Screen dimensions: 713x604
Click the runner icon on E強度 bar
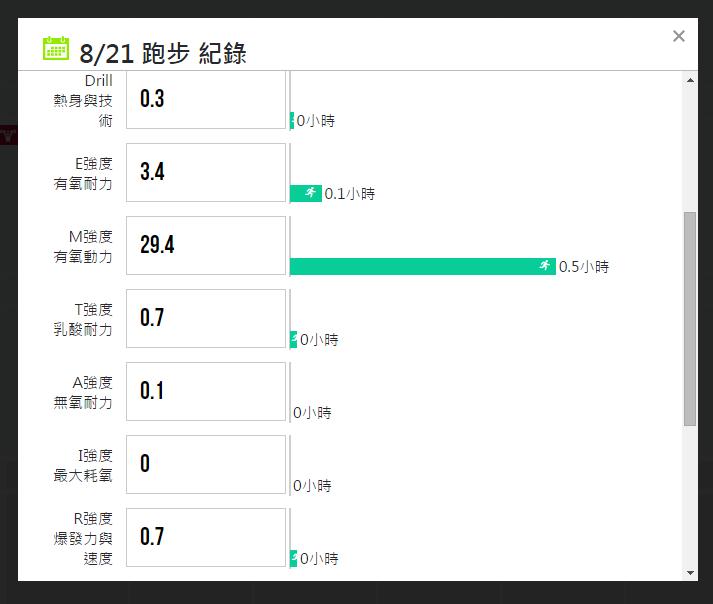(x=311, y=193)
